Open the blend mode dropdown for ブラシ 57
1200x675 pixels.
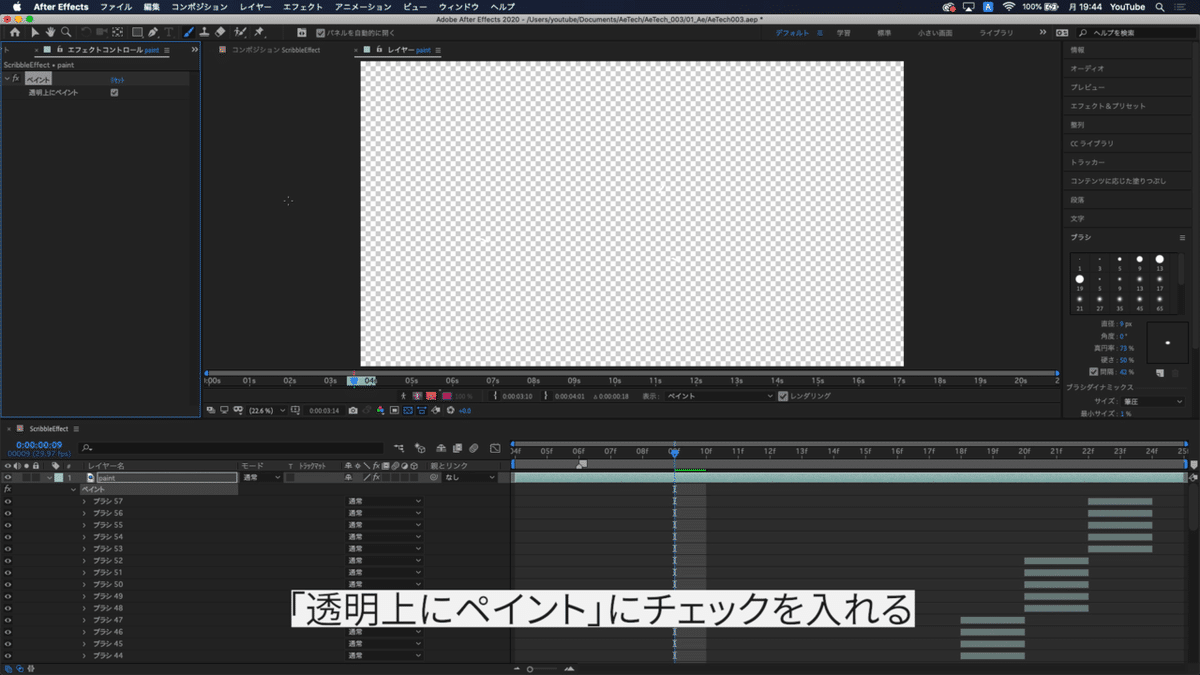(385, 499)
